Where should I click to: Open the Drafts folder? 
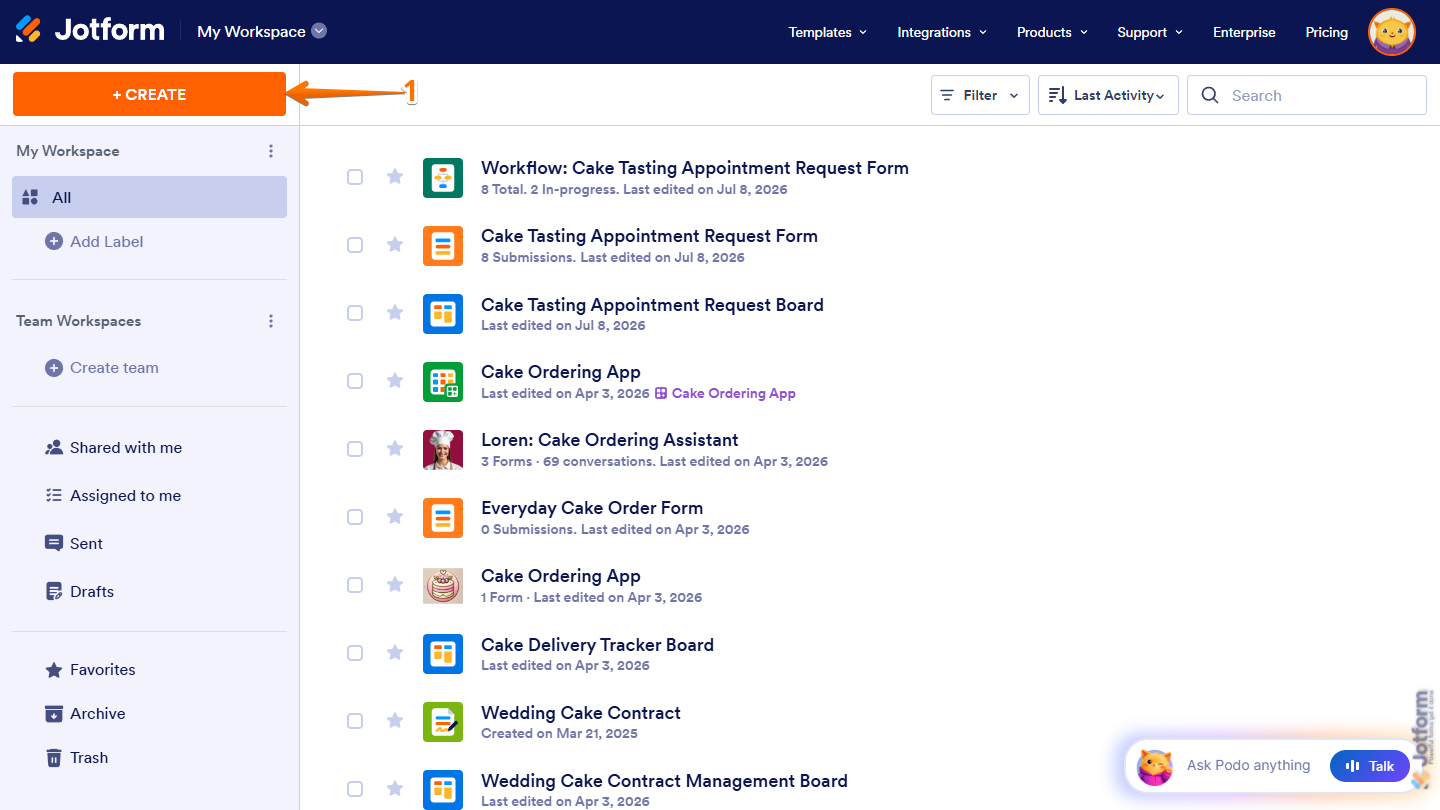(79, 592)
